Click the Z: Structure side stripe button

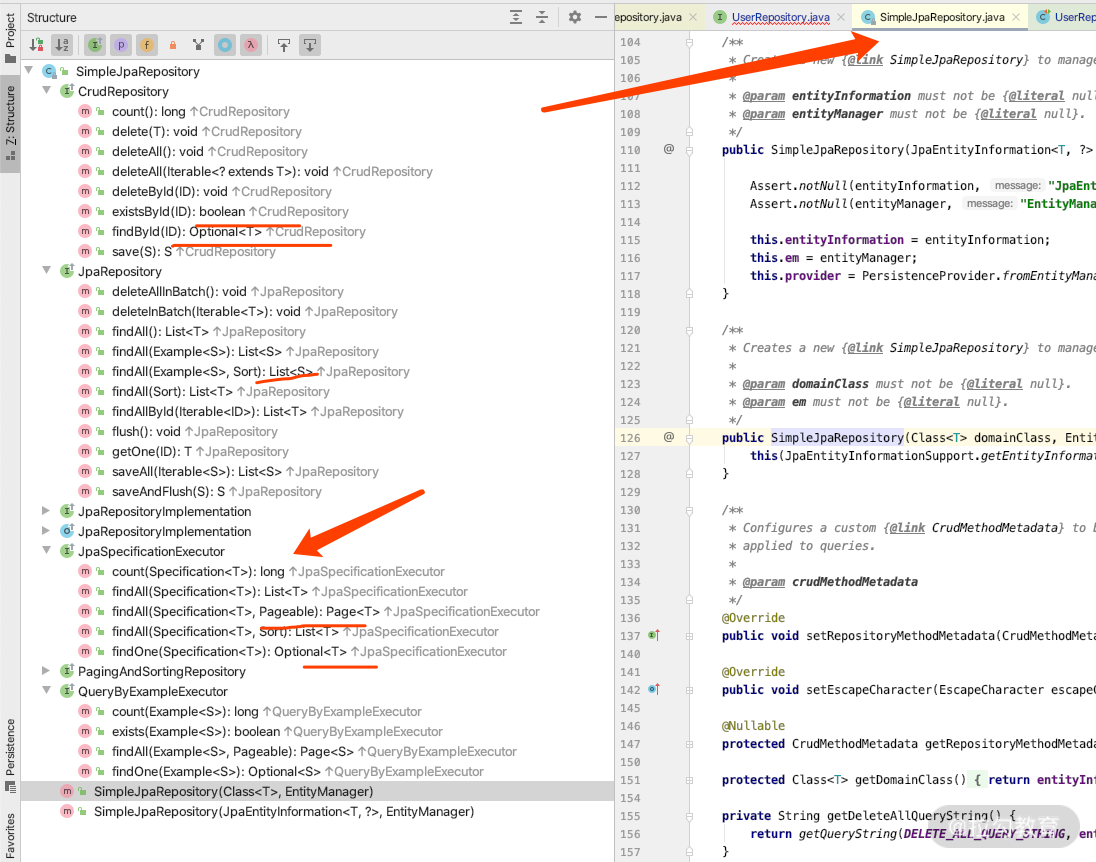coord(10,123)
